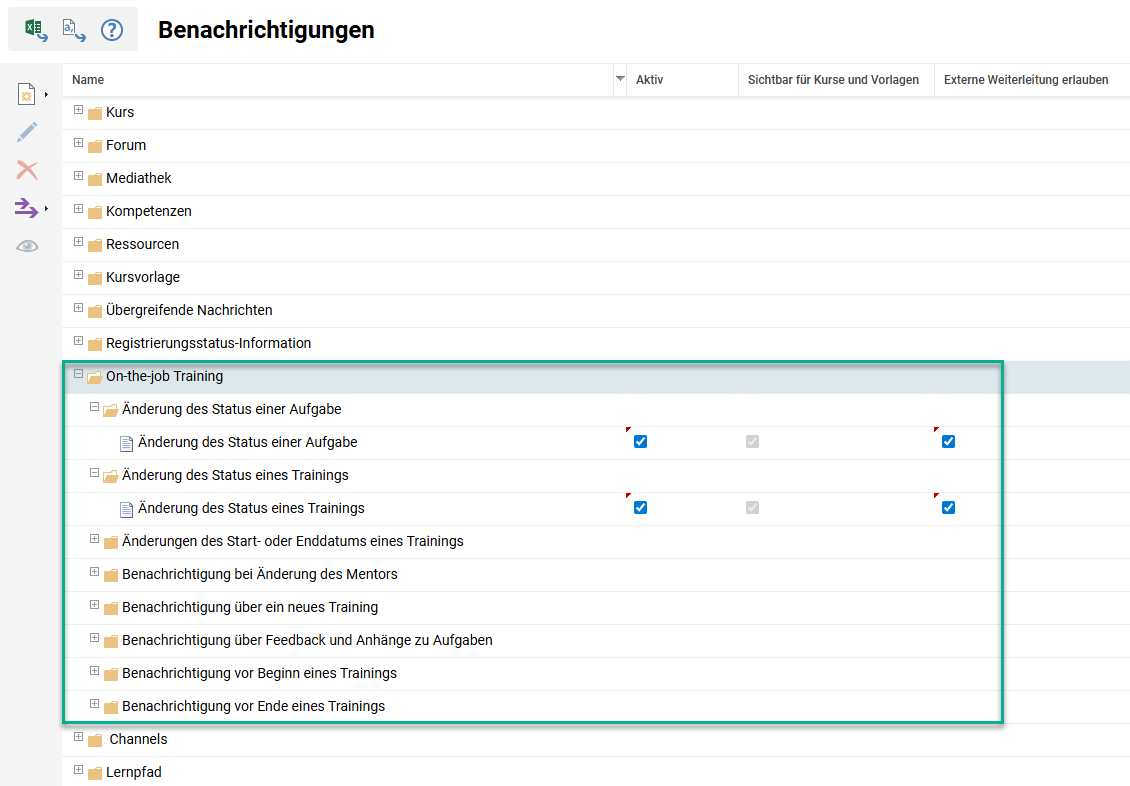Expand the Kurs folder
Screen dimensions: 1130x786
point(78,111)
